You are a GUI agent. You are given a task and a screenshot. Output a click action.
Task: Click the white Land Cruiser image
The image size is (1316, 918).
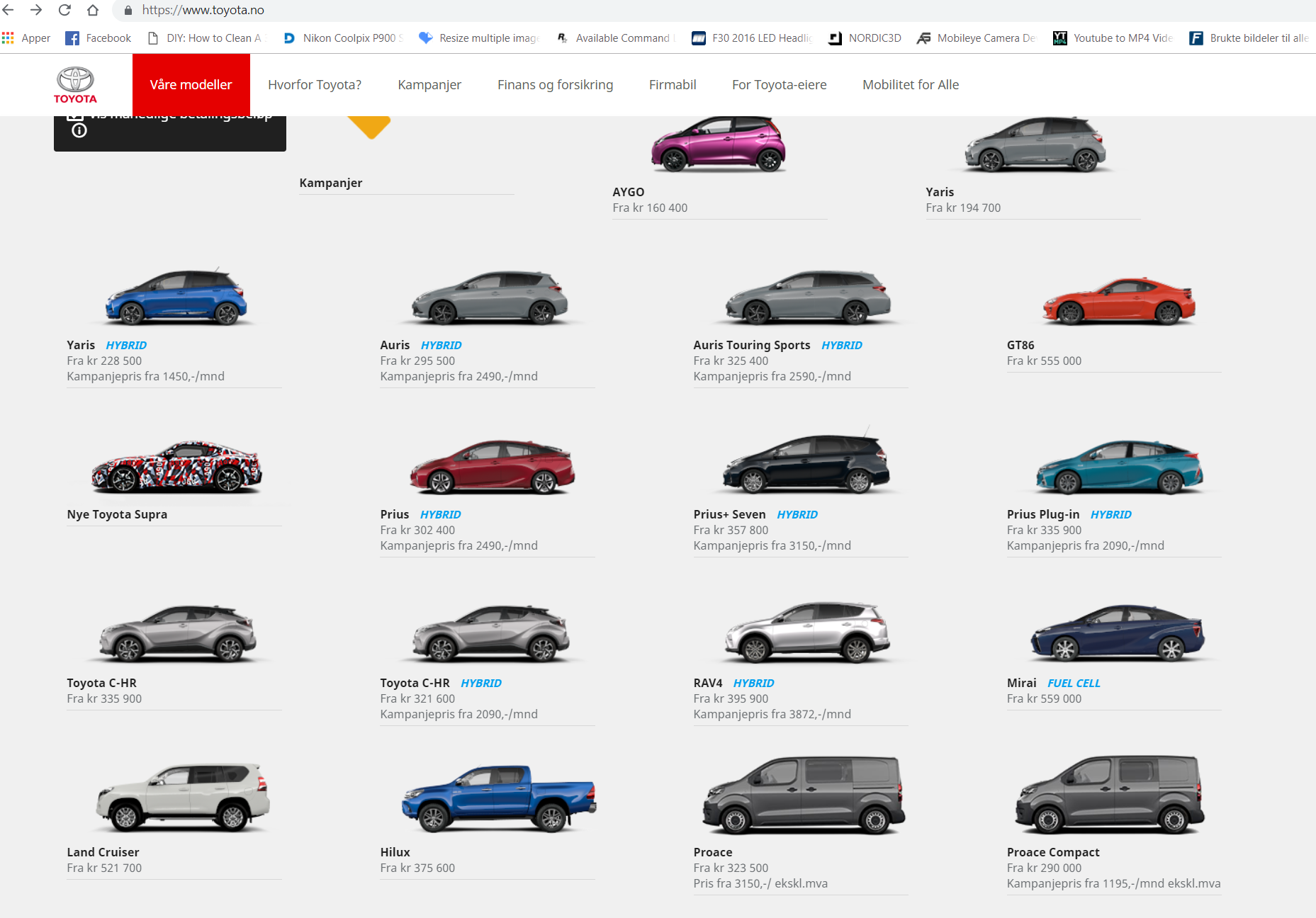pos(183,797)
